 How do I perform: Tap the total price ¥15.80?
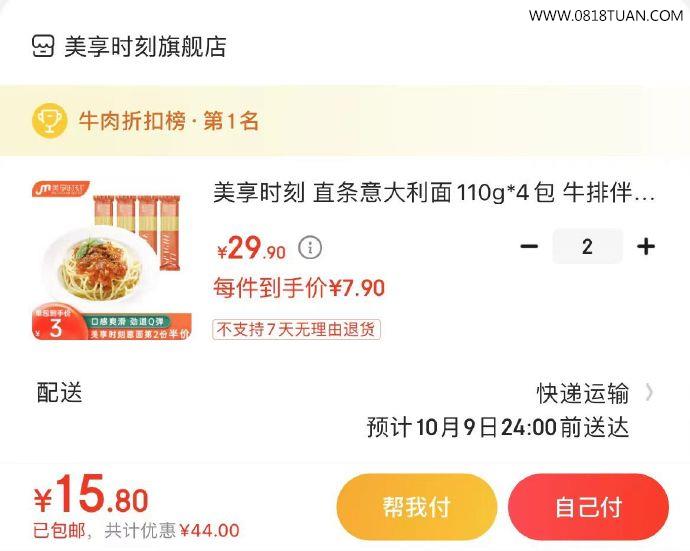(x=91, y=494)
